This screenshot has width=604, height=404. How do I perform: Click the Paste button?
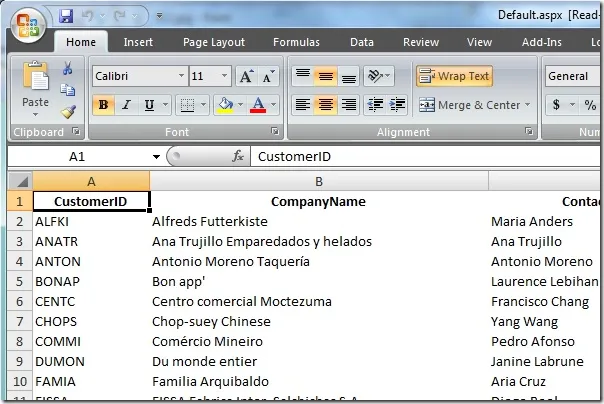(35, 86)
